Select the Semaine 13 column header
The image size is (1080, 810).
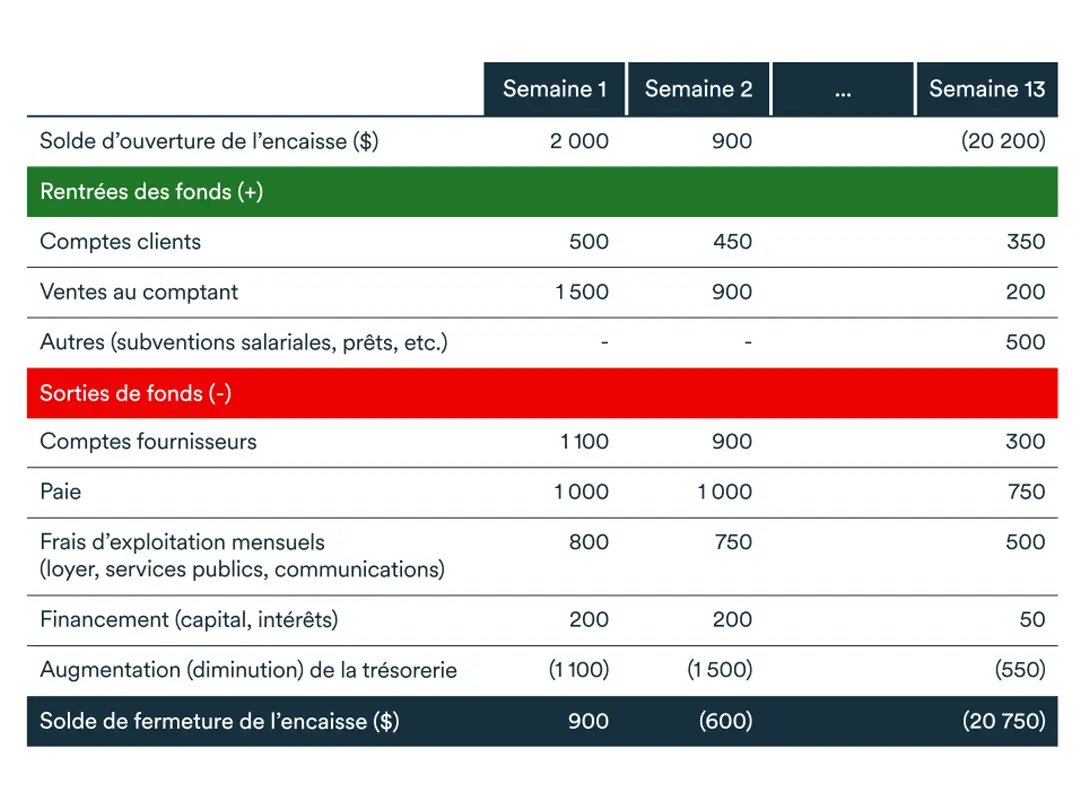986,89
